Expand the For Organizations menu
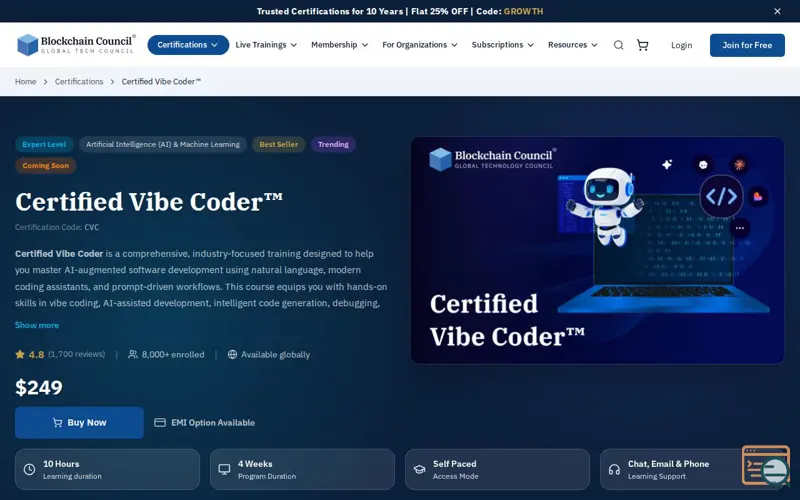Viewport: 800px width, 500px height. [419, 45]
